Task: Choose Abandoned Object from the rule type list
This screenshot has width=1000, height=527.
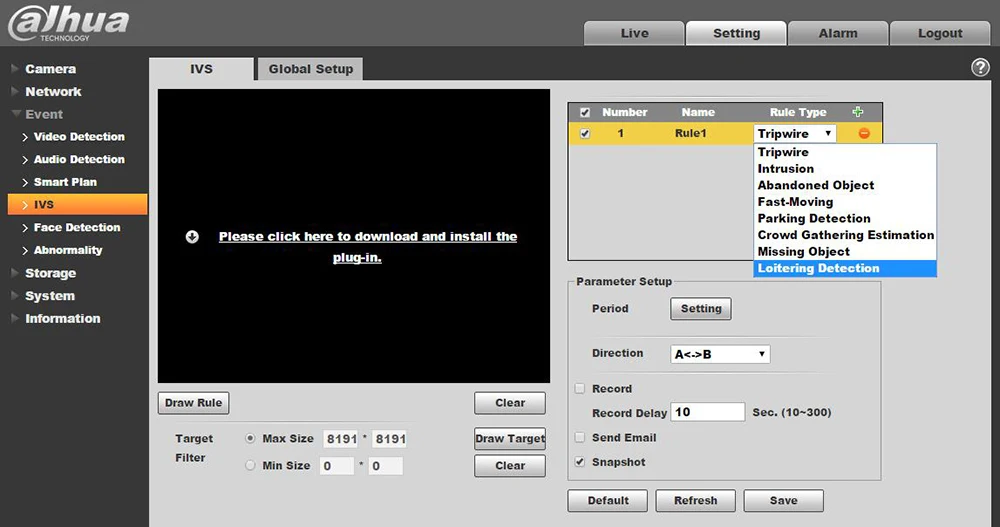Action: 845,185
